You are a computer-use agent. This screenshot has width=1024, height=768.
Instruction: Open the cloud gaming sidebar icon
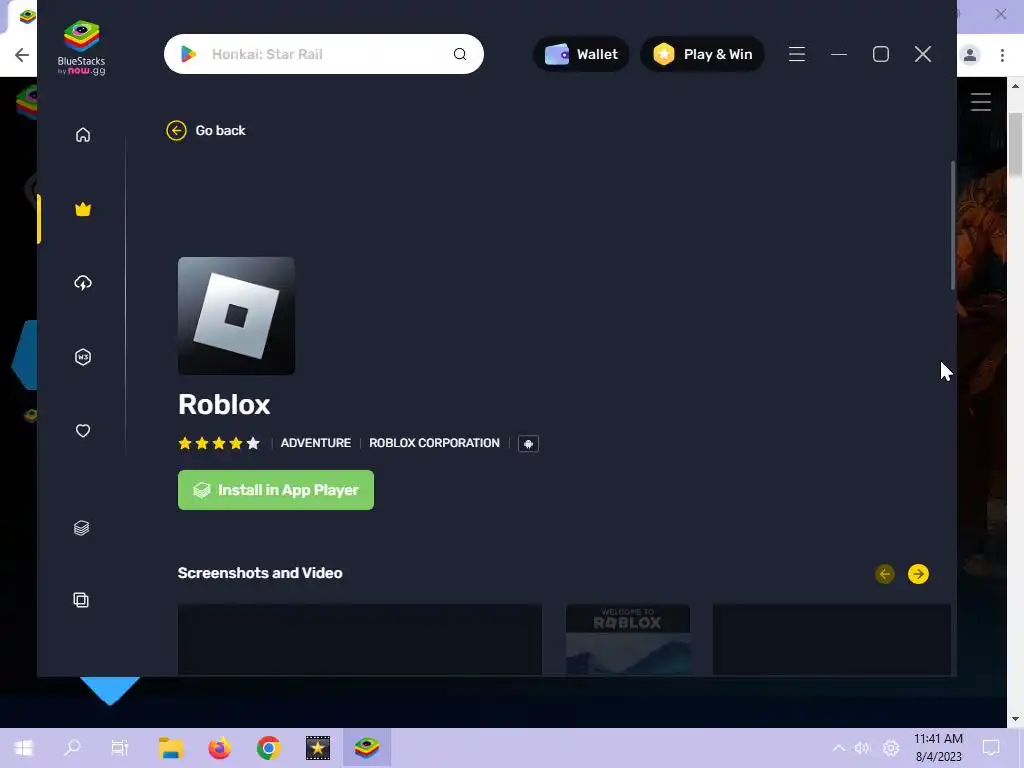[x=83, y=283]
